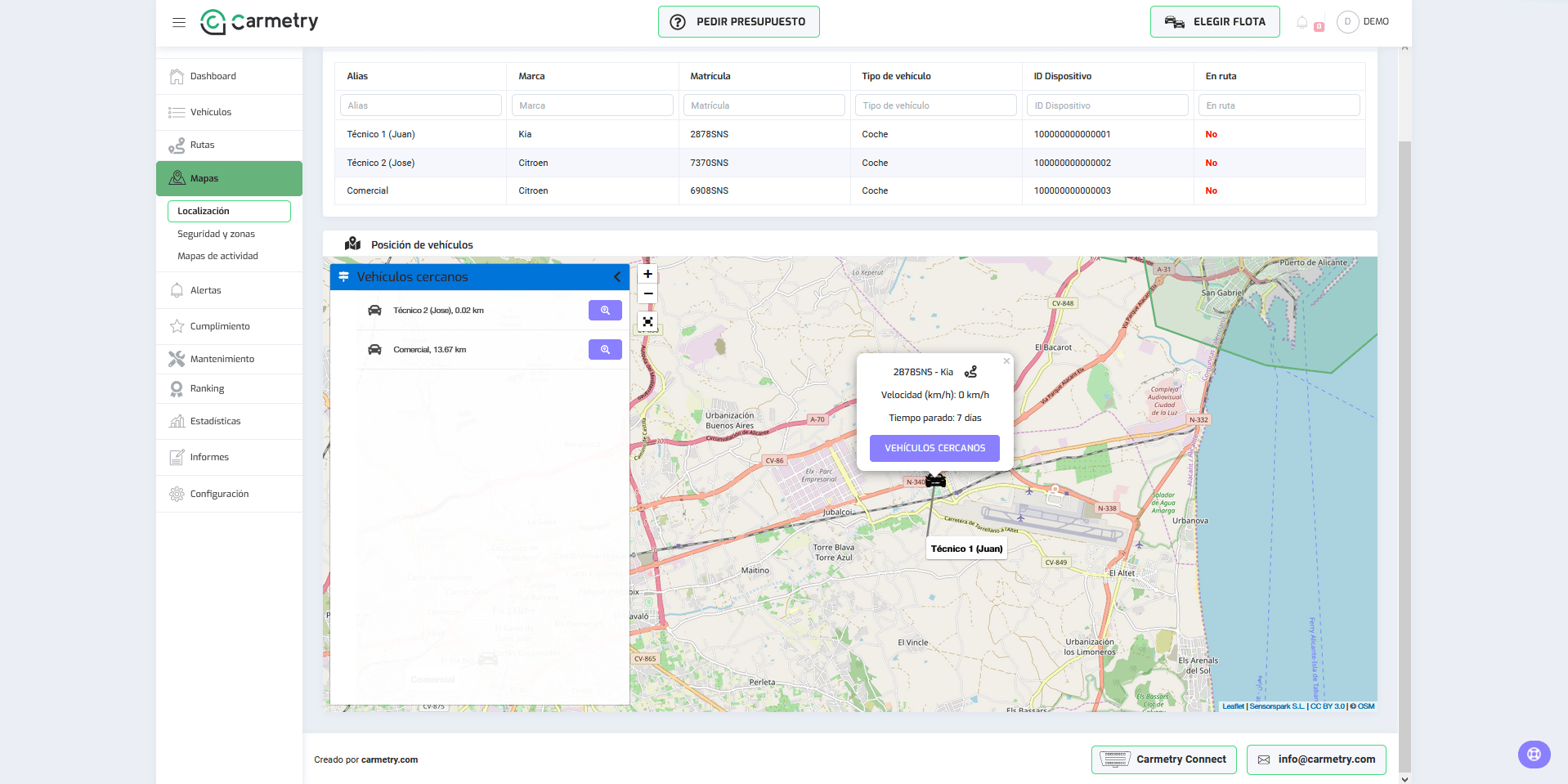The image size is (1568, 784).
Task: Click the car marker on the map
Action: point(935,481)
